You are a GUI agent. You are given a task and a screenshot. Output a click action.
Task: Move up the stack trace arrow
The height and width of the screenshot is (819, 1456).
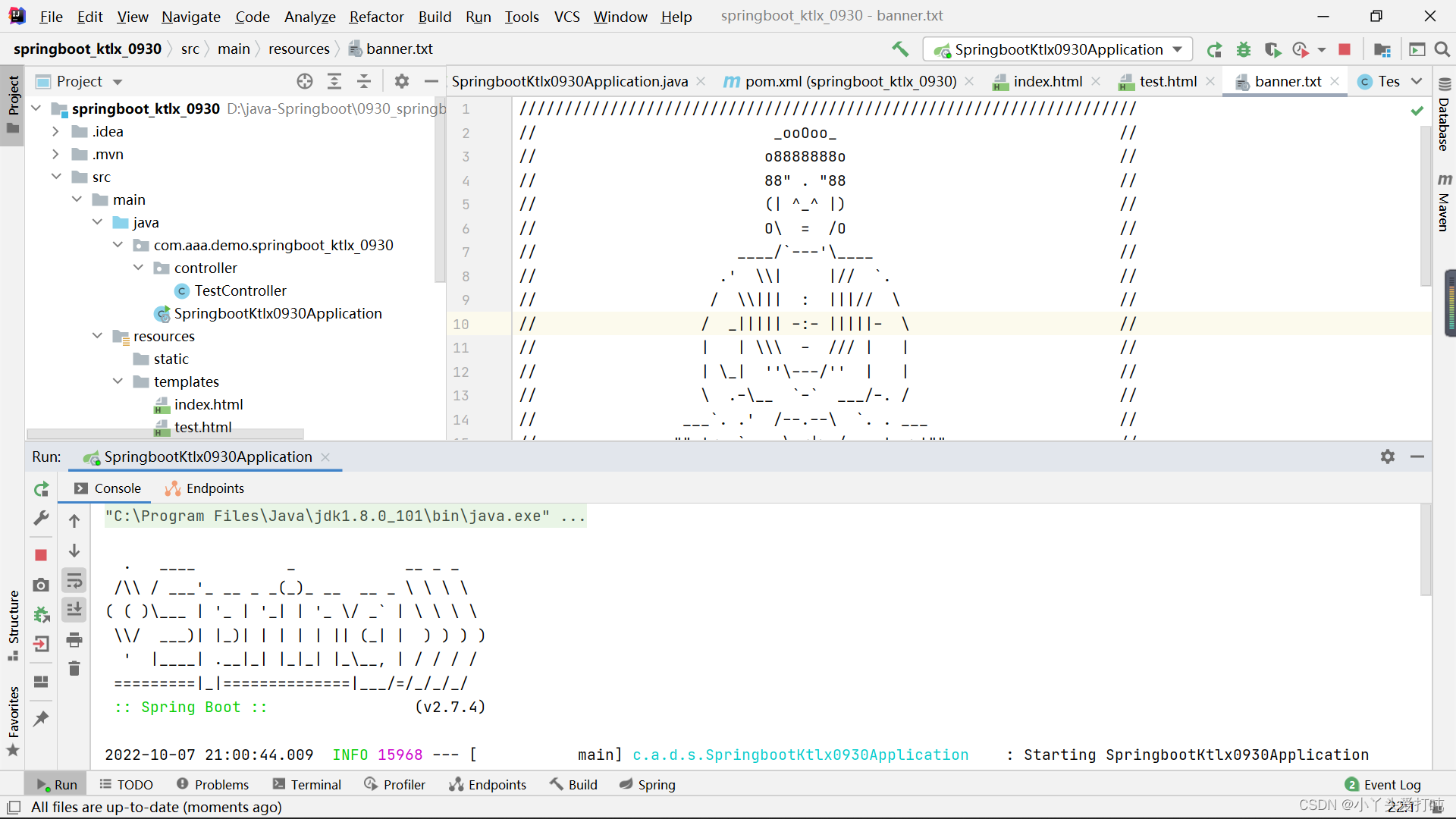(74, 521)
